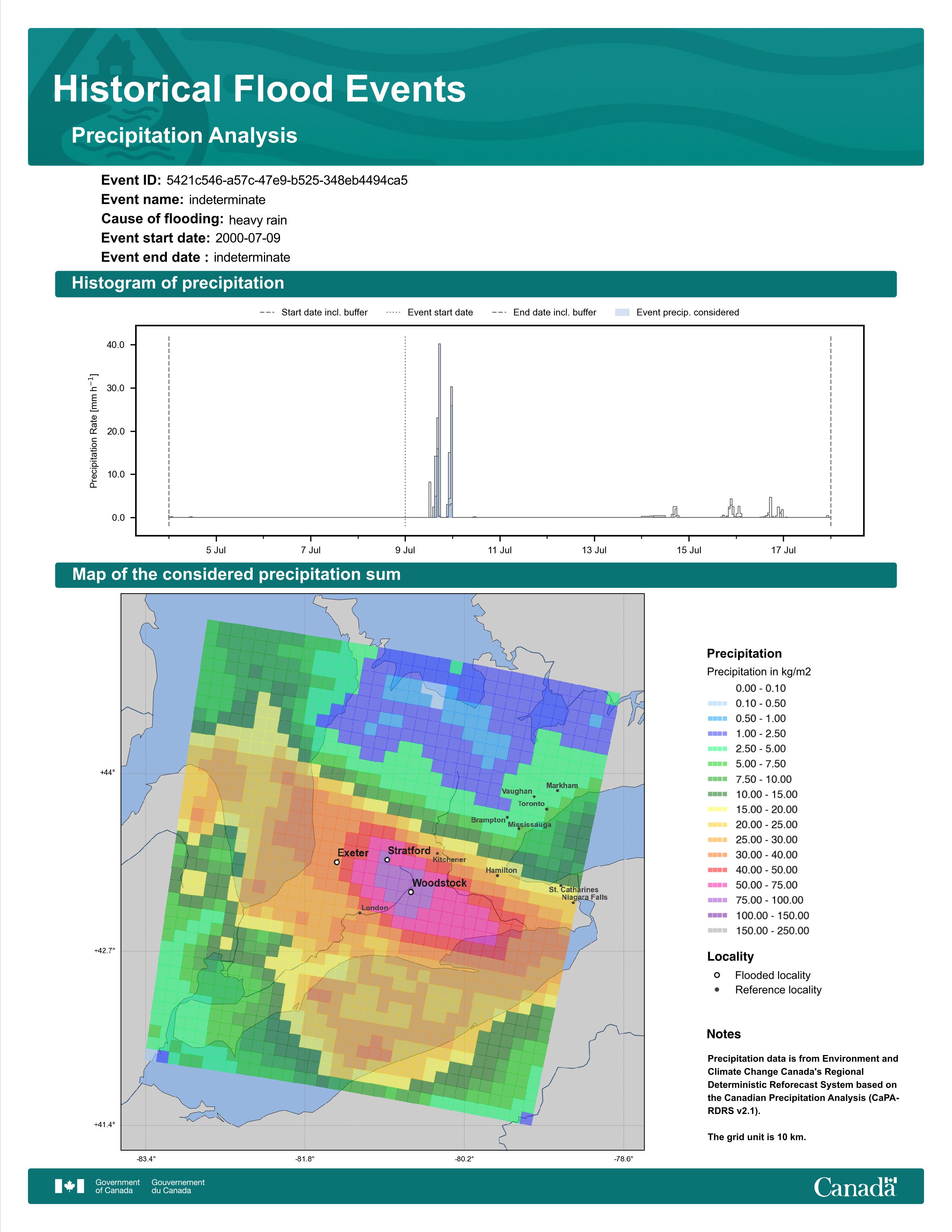This screenshot has height=1232, width=952.
Task: Click the Exeter flooded locality marker
Action: [x=337, y=862]
